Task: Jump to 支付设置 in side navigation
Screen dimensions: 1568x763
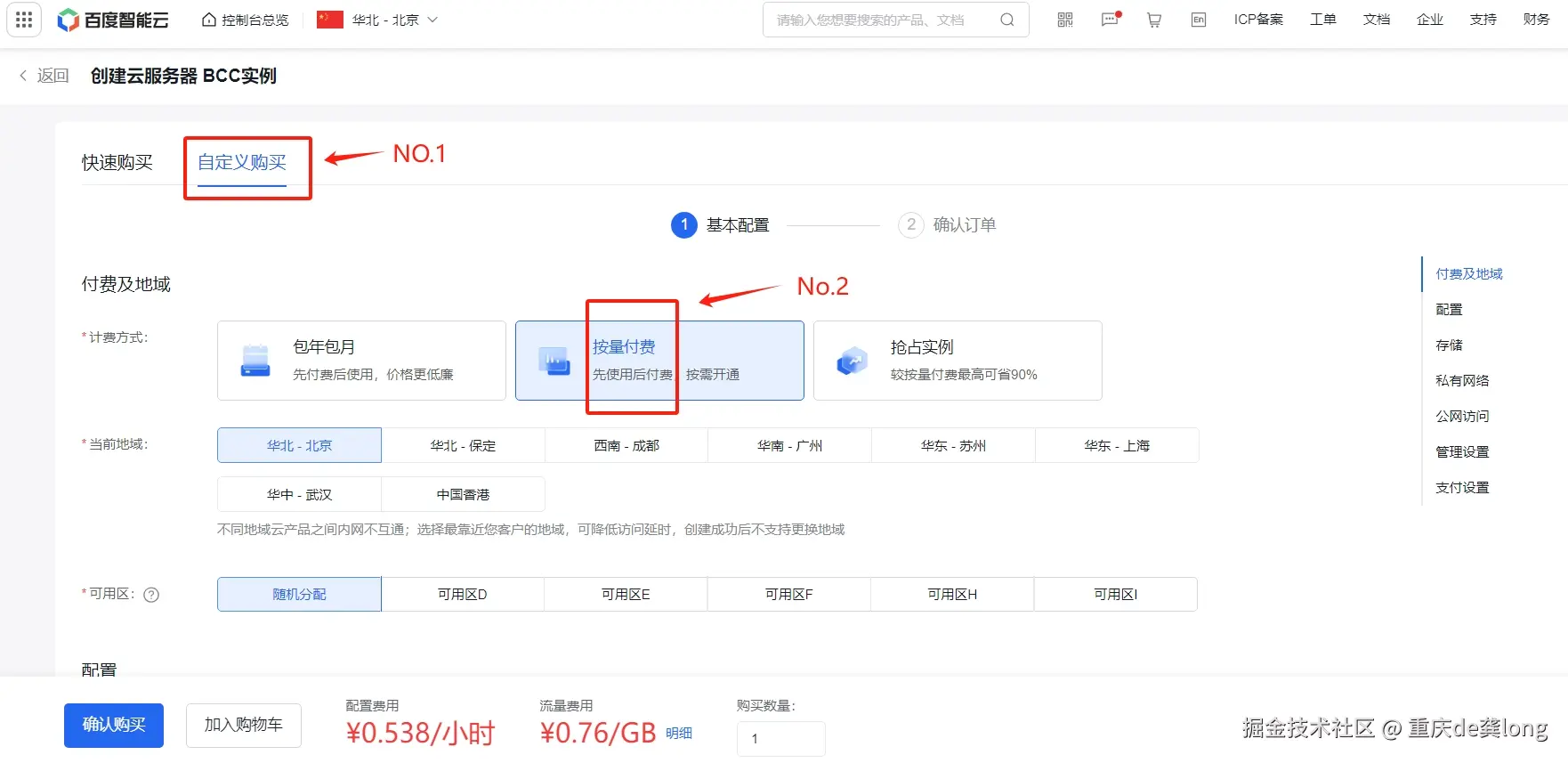Action: tap(1462, 488)
